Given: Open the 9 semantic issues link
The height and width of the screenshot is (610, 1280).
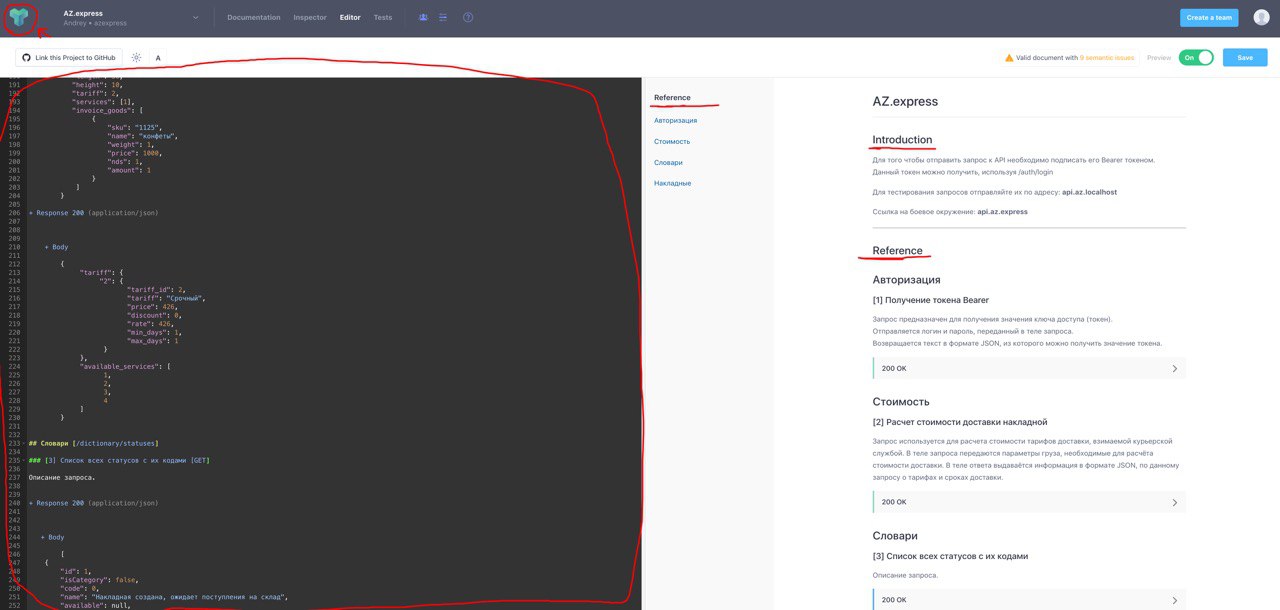Looking at the screenshot, I should point(1107,58).
